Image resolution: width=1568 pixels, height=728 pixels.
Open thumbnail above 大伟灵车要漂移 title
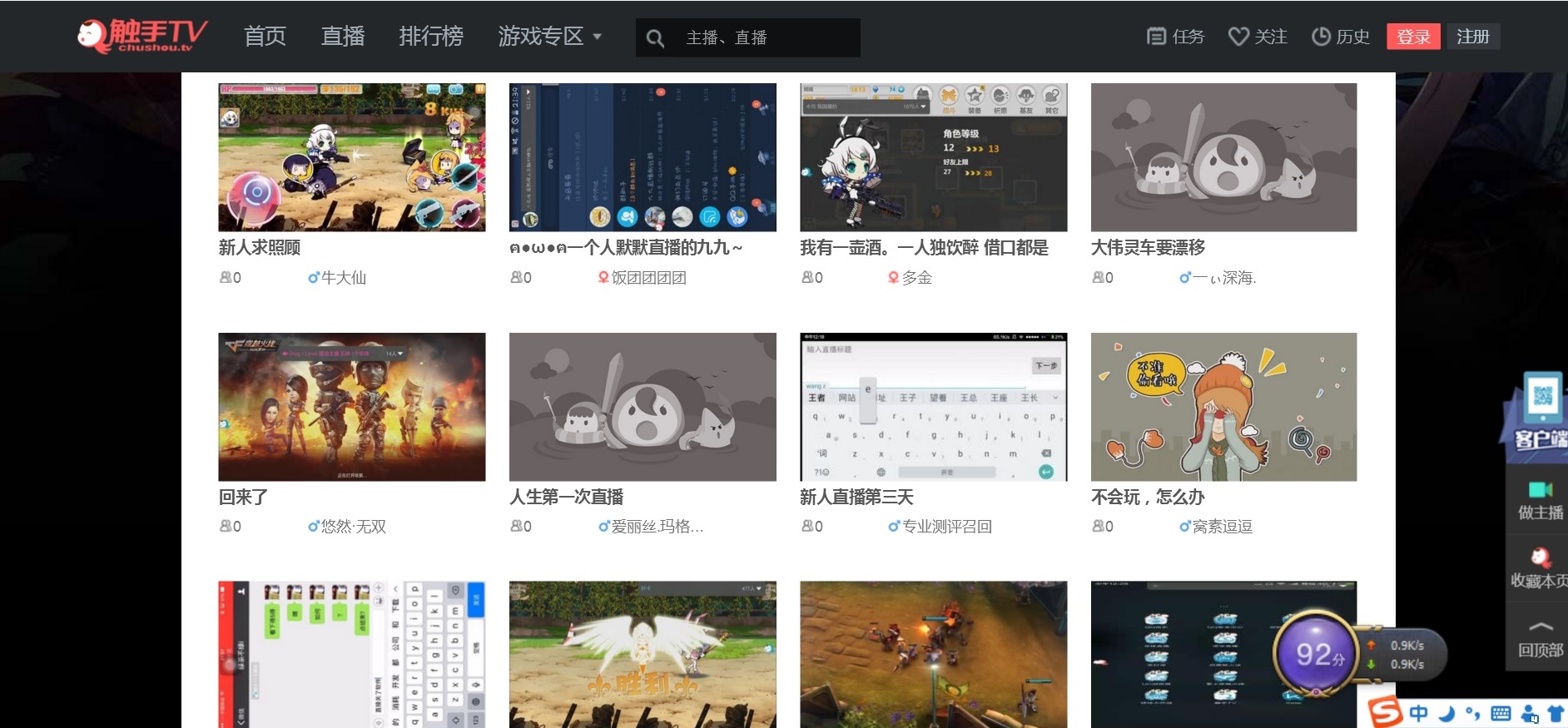pos(1223,157)
